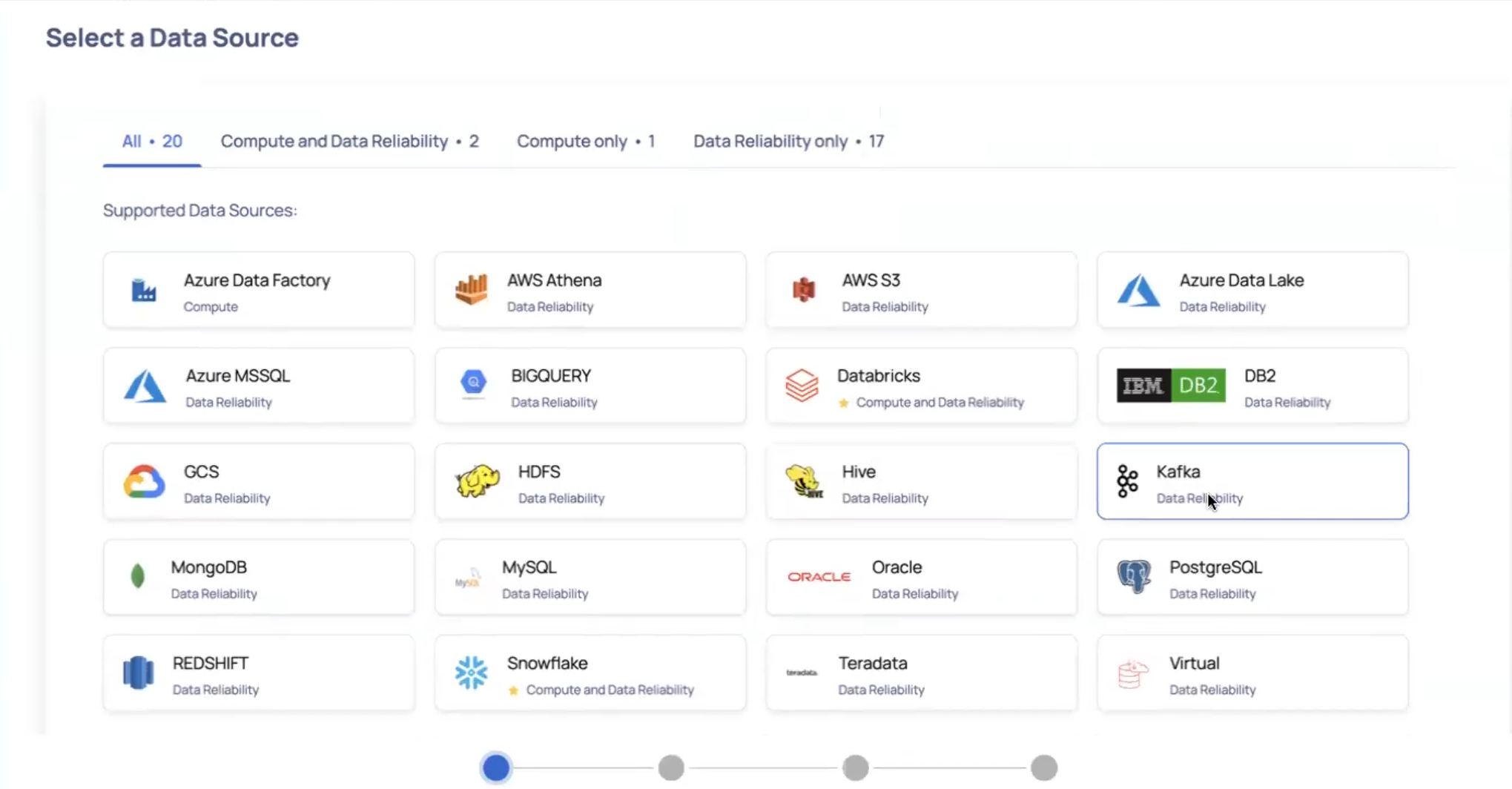Click the star icon on Snowflake card

(513, 690)
